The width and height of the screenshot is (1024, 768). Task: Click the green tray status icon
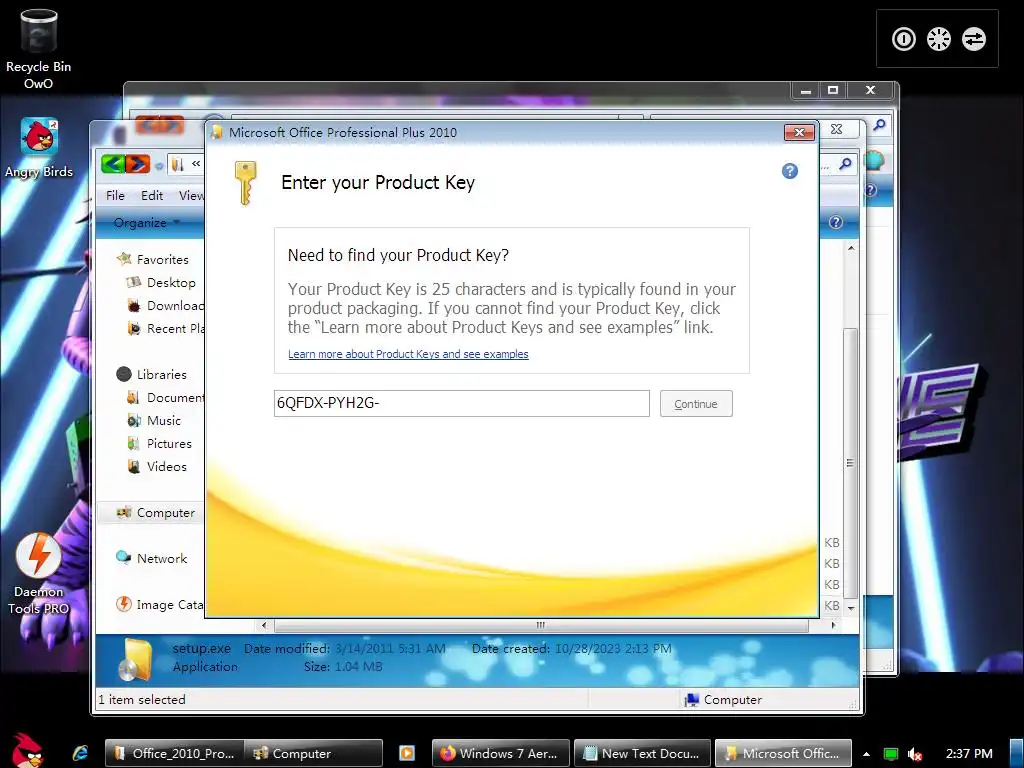coord(891,754)
